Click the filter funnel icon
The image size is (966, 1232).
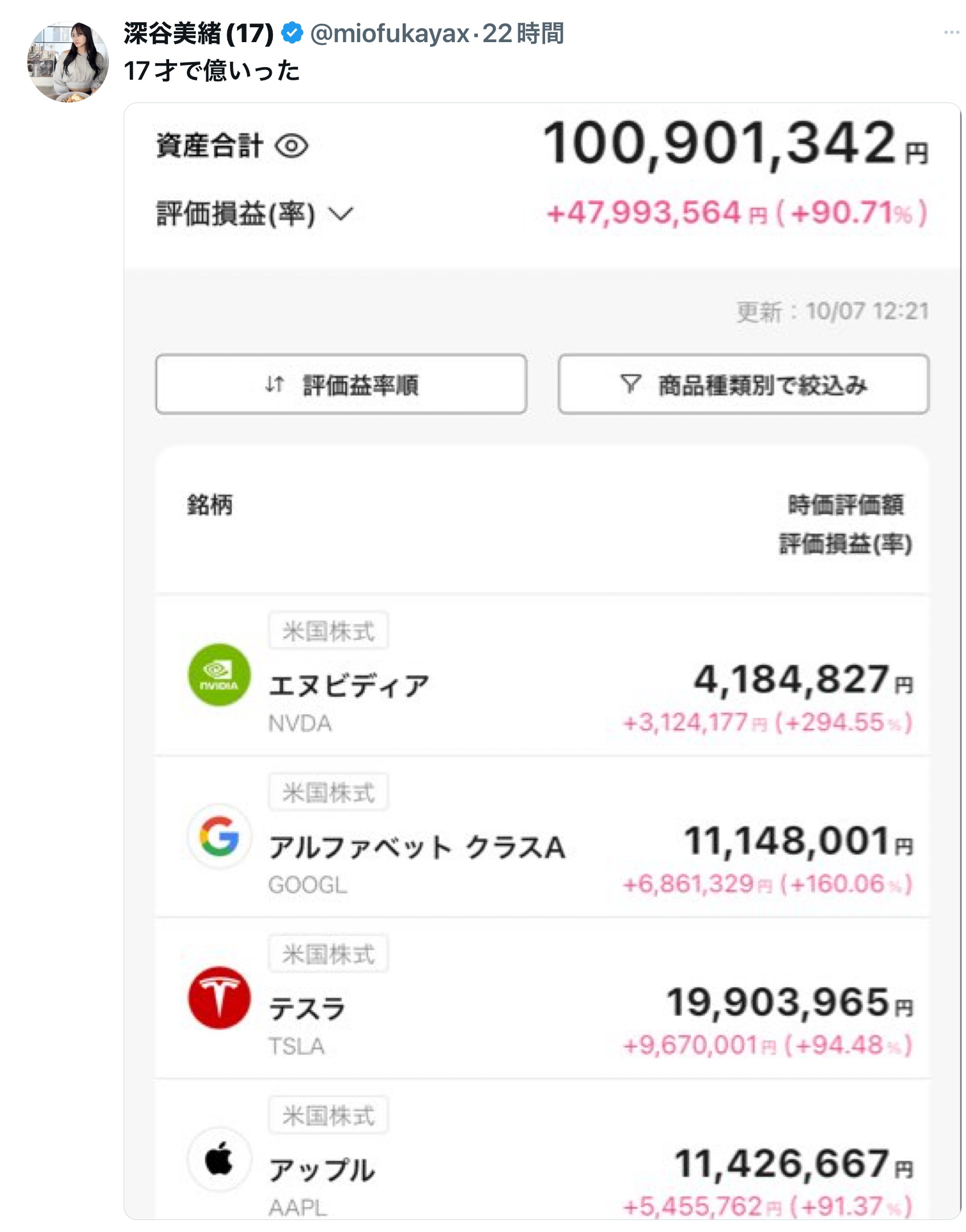pyautogui.click(x=631, y=384)
